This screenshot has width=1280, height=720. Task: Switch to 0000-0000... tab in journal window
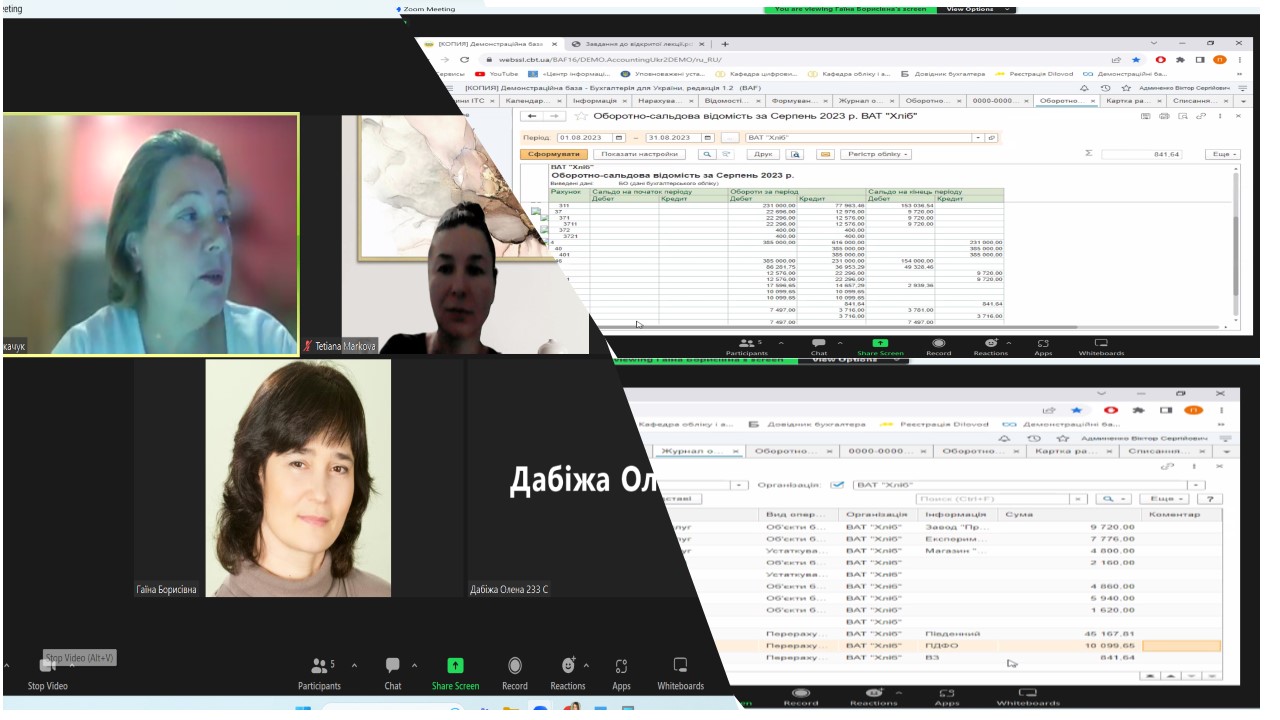tap(887, 451)
